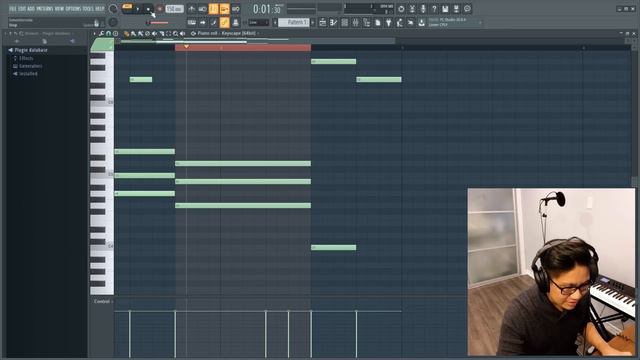Toggle wait for input to start

click(x=202, y=9)
